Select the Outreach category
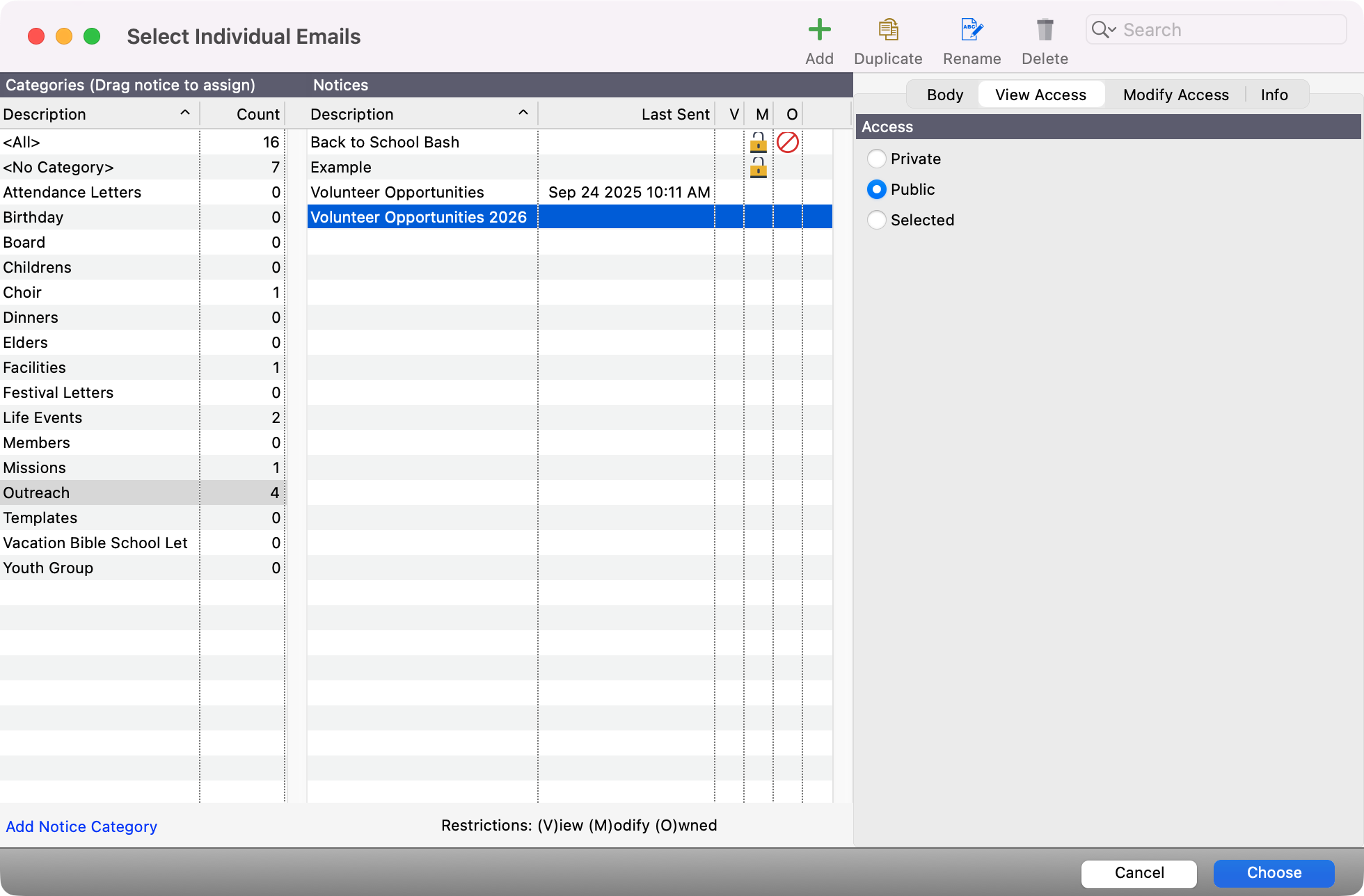The height and width of the screenshot is (896, 1364). point(142,493)
